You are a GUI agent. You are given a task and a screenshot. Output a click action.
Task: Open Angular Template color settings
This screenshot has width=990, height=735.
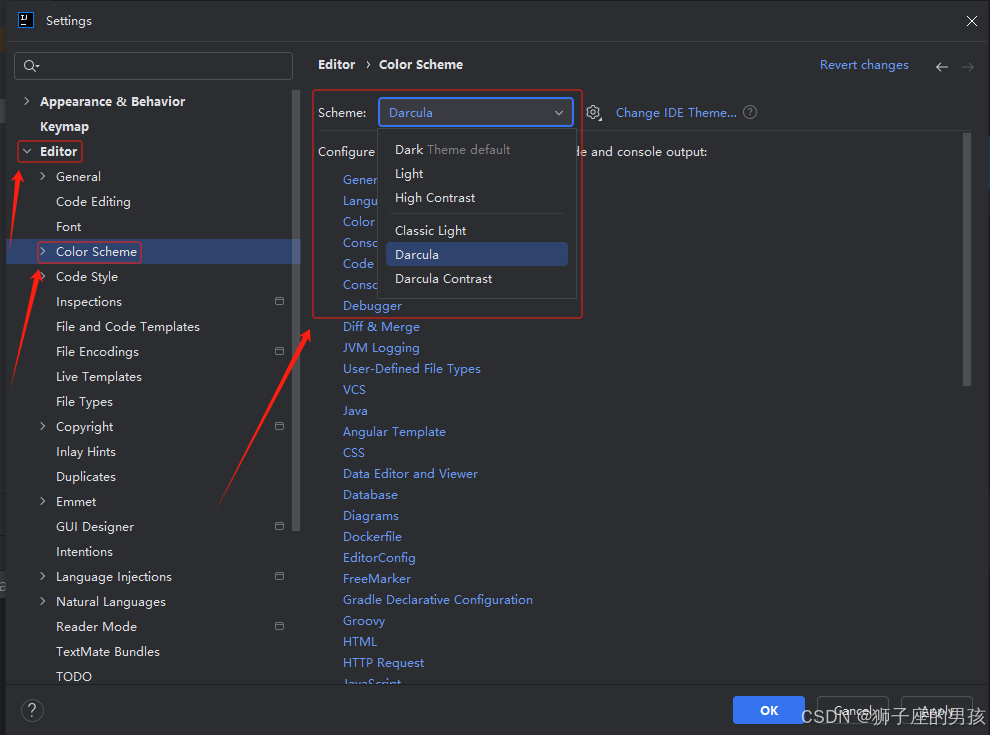point(394,432)
